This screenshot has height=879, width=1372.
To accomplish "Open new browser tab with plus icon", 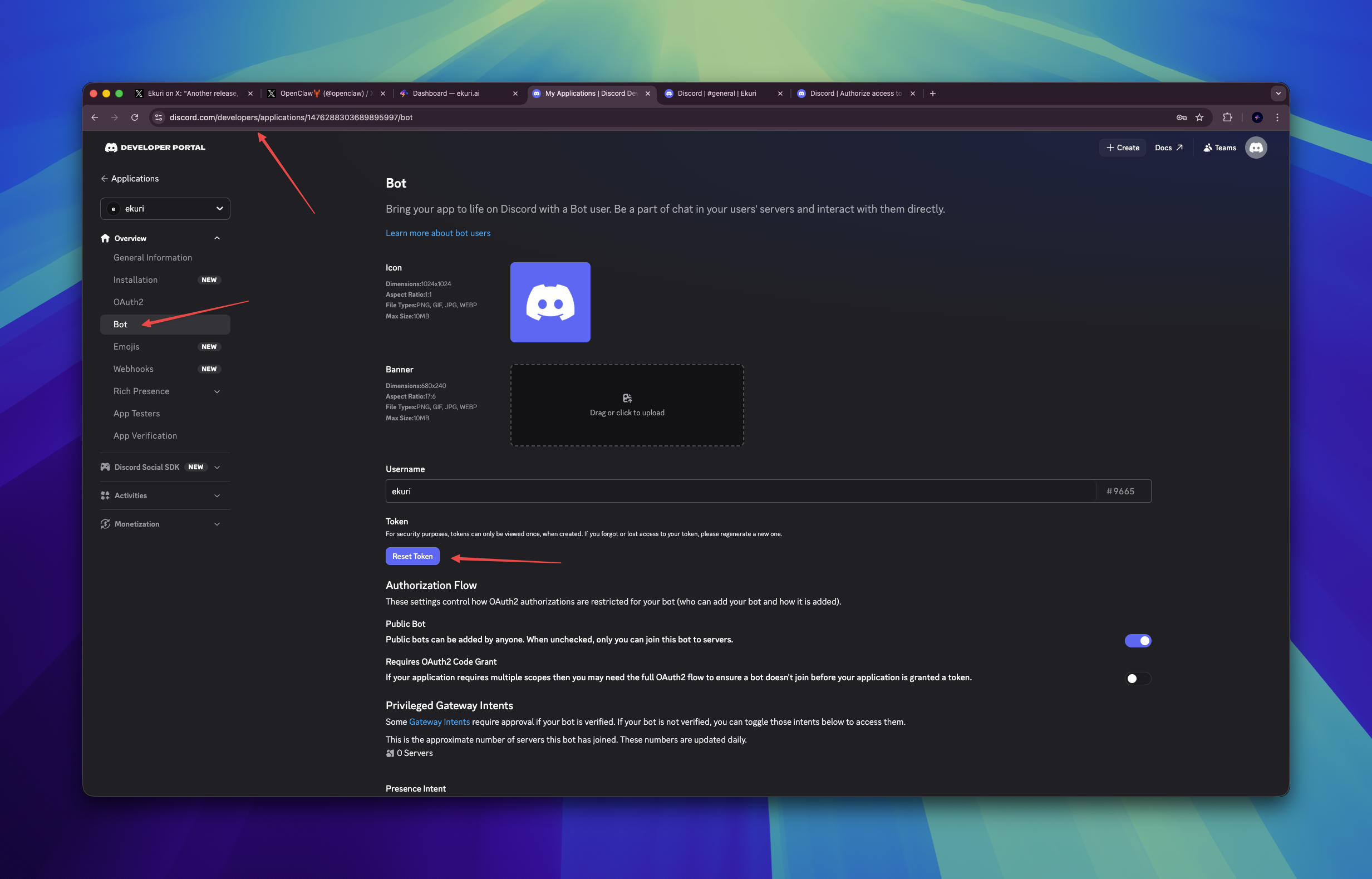I will point(932,94).
